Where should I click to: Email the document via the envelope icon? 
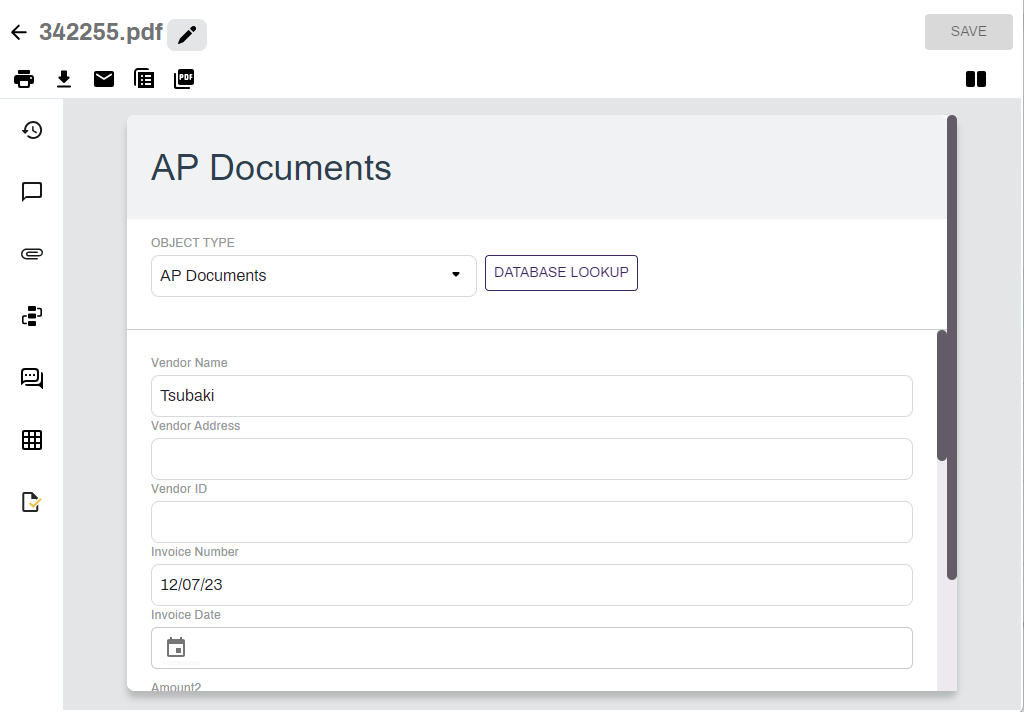click(104, 79)
